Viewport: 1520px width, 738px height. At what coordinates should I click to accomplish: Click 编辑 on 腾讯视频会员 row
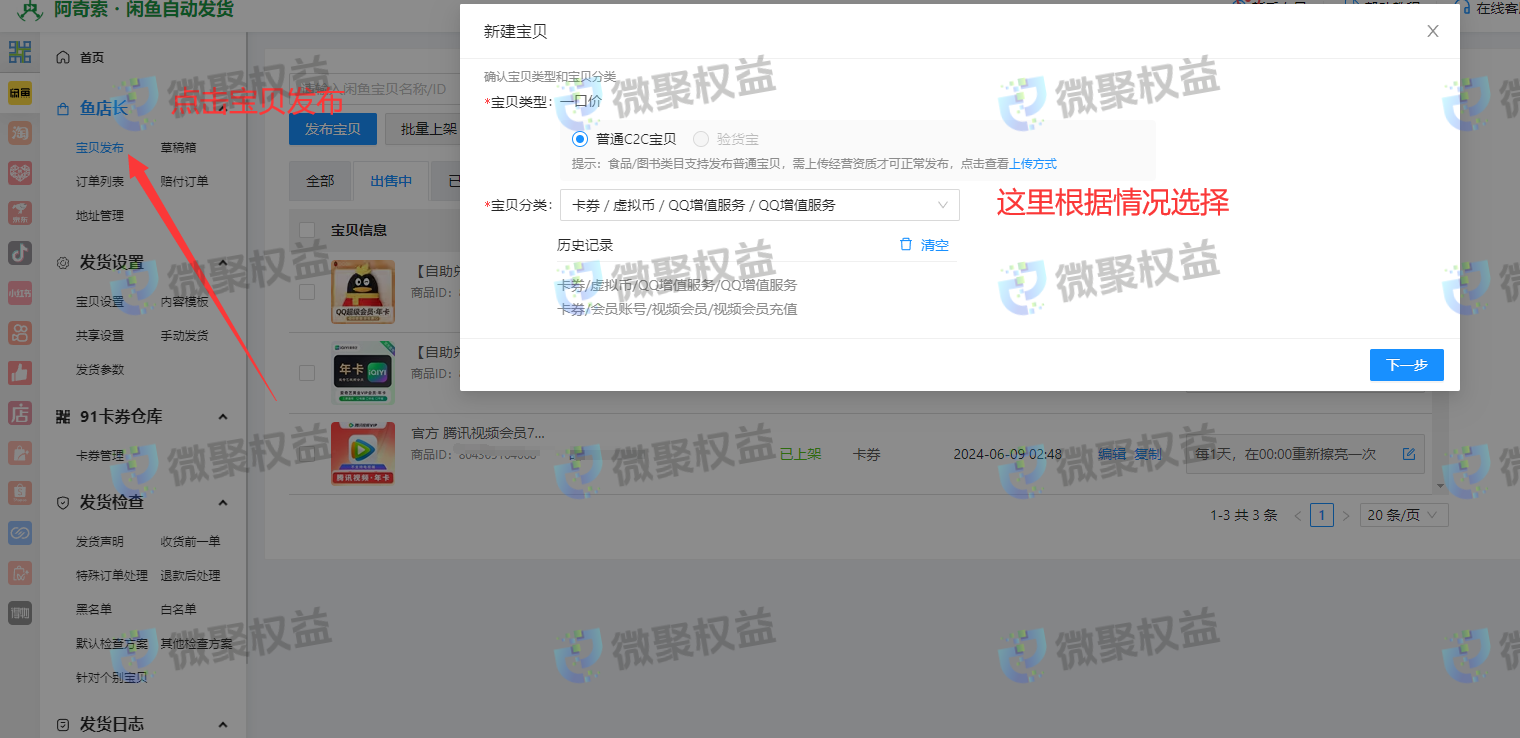point(1112,454)
